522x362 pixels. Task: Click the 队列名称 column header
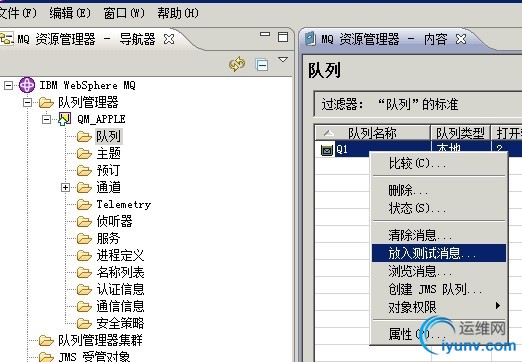click(372, 133)
